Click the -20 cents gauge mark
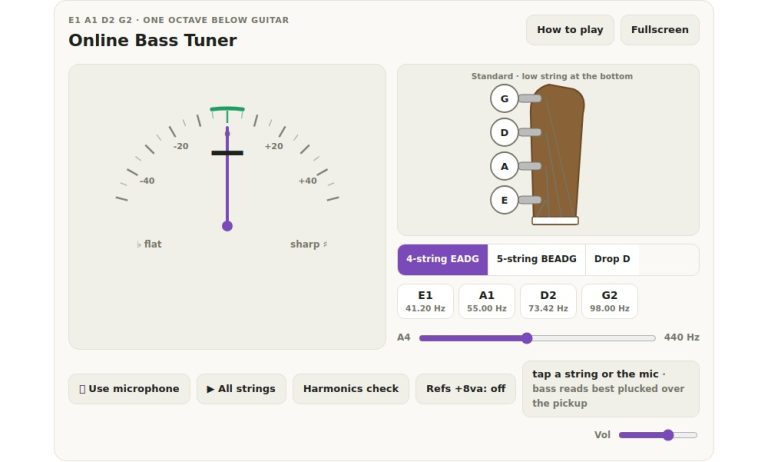This screenshot has width=768, height=462. coord(181,146)
